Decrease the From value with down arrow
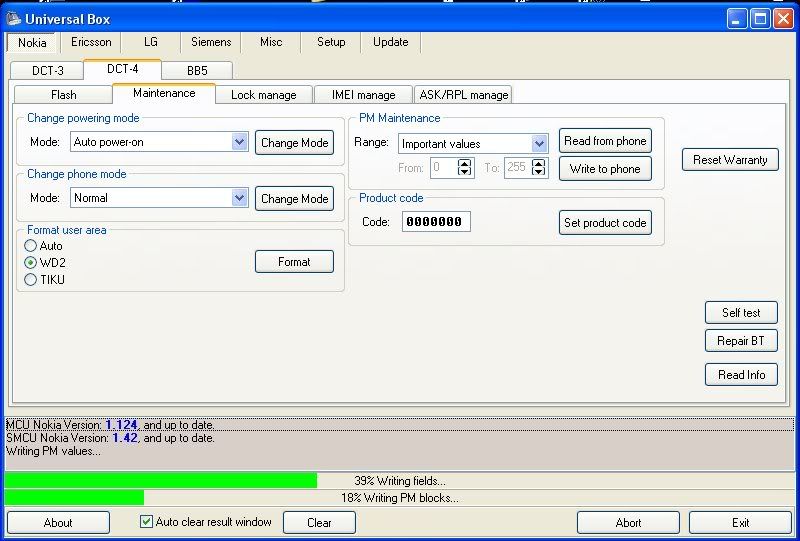This screenshot has height=541, width=800. [x=465, y=173]
